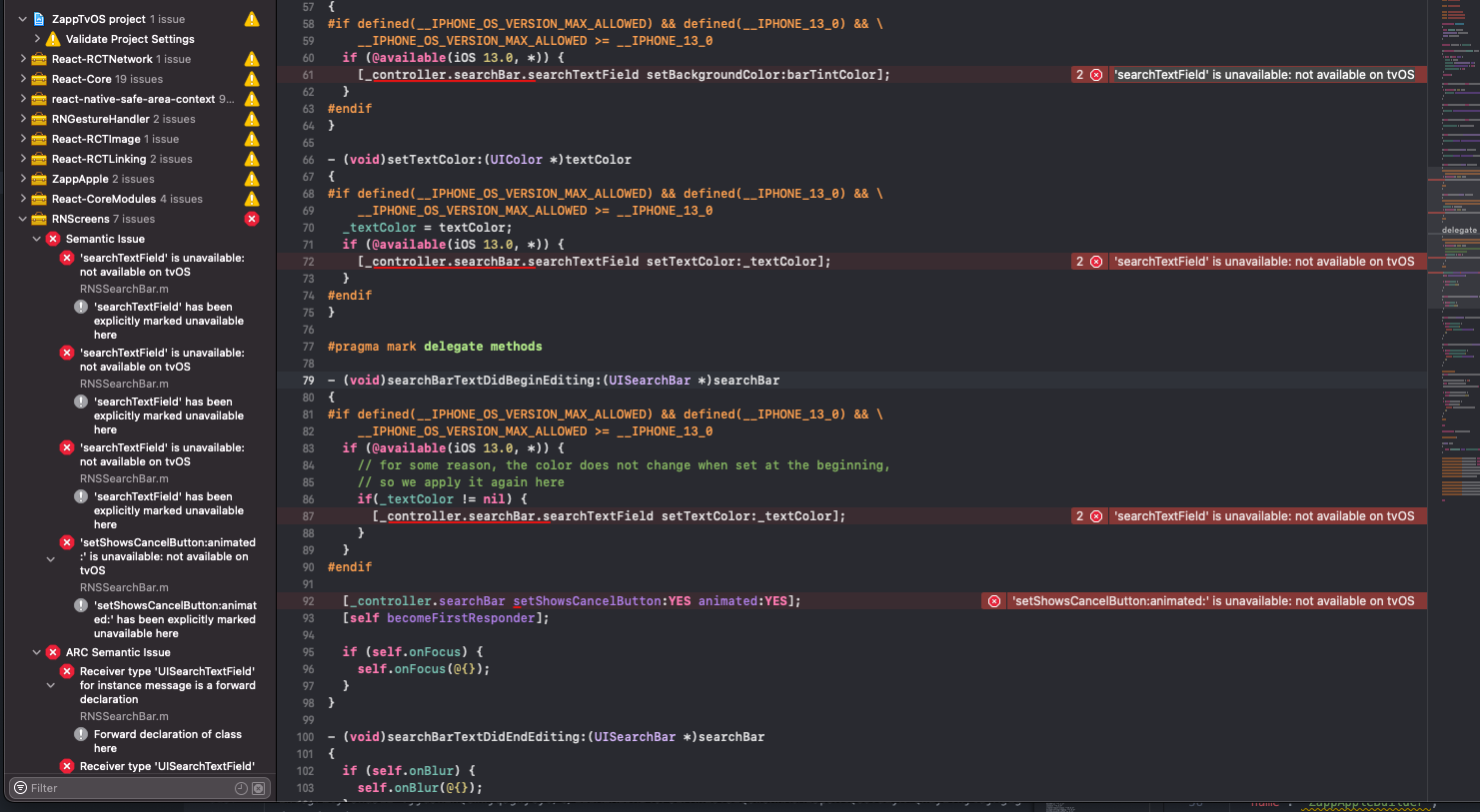Click warning triangle on Validate Project Settings
The width and height of the screenshot is (1480, 812).
(51, 38)
